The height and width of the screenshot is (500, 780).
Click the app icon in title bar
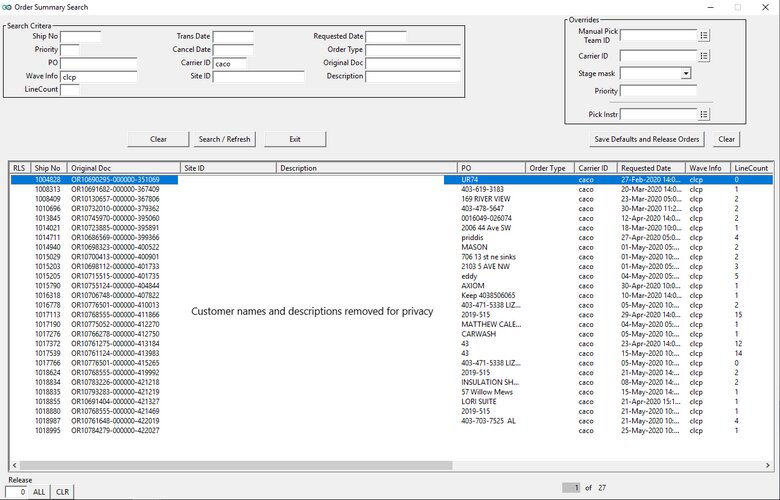[8, 7]
